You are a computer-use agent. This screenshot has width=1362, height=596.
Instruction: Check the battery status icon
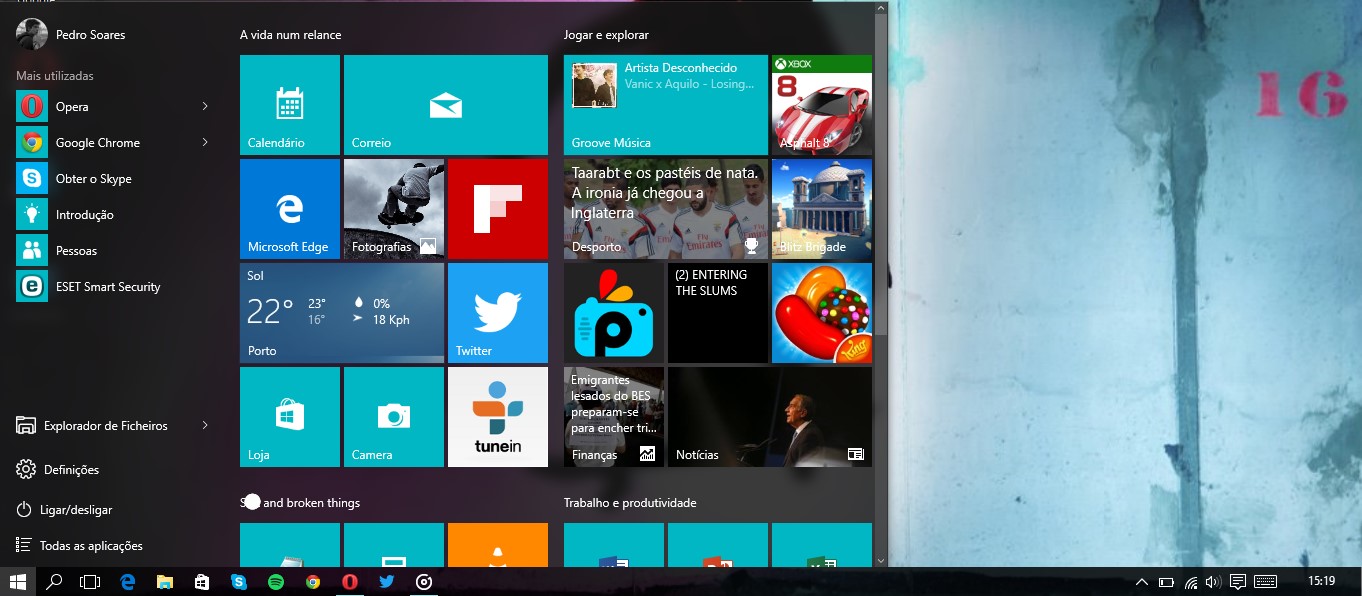click(1166, 581)
